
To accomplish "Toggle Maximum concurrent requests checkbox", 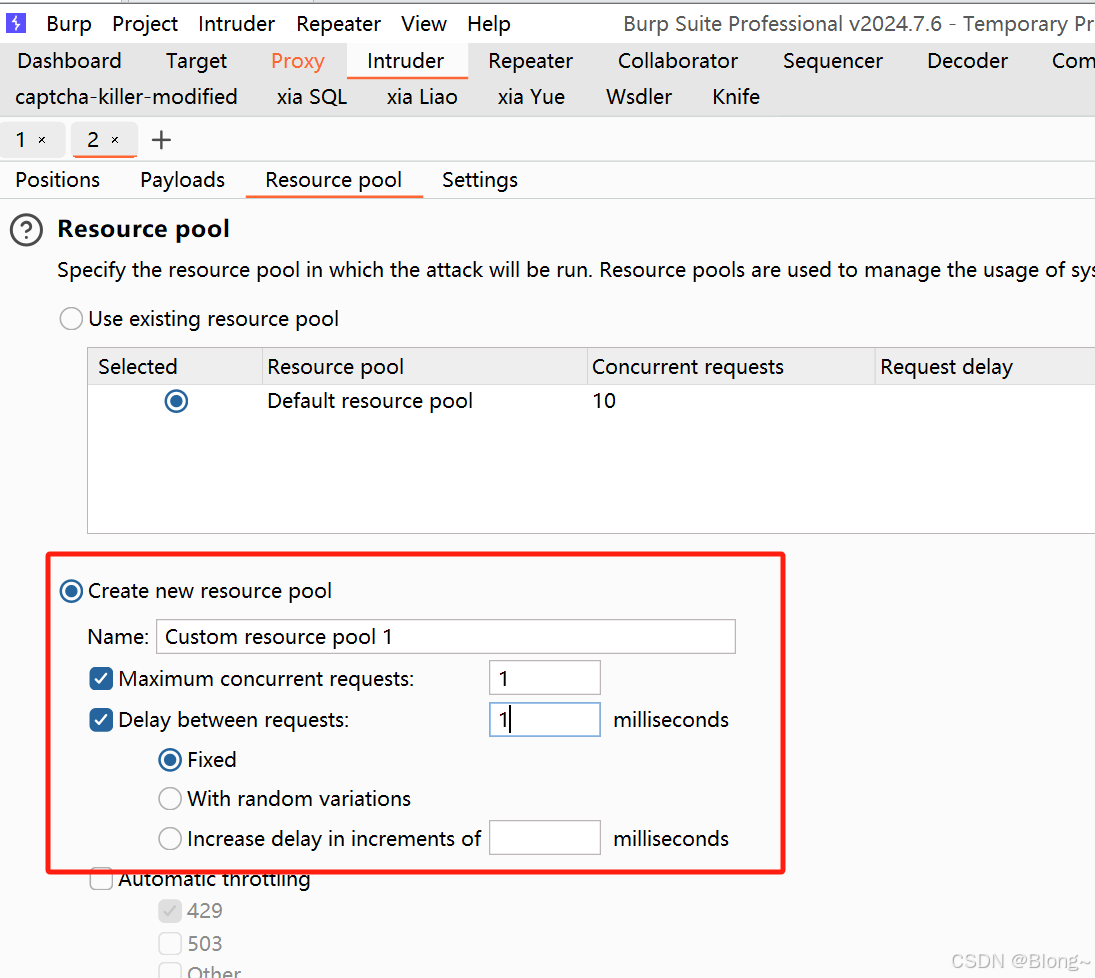I will (101, 678).
